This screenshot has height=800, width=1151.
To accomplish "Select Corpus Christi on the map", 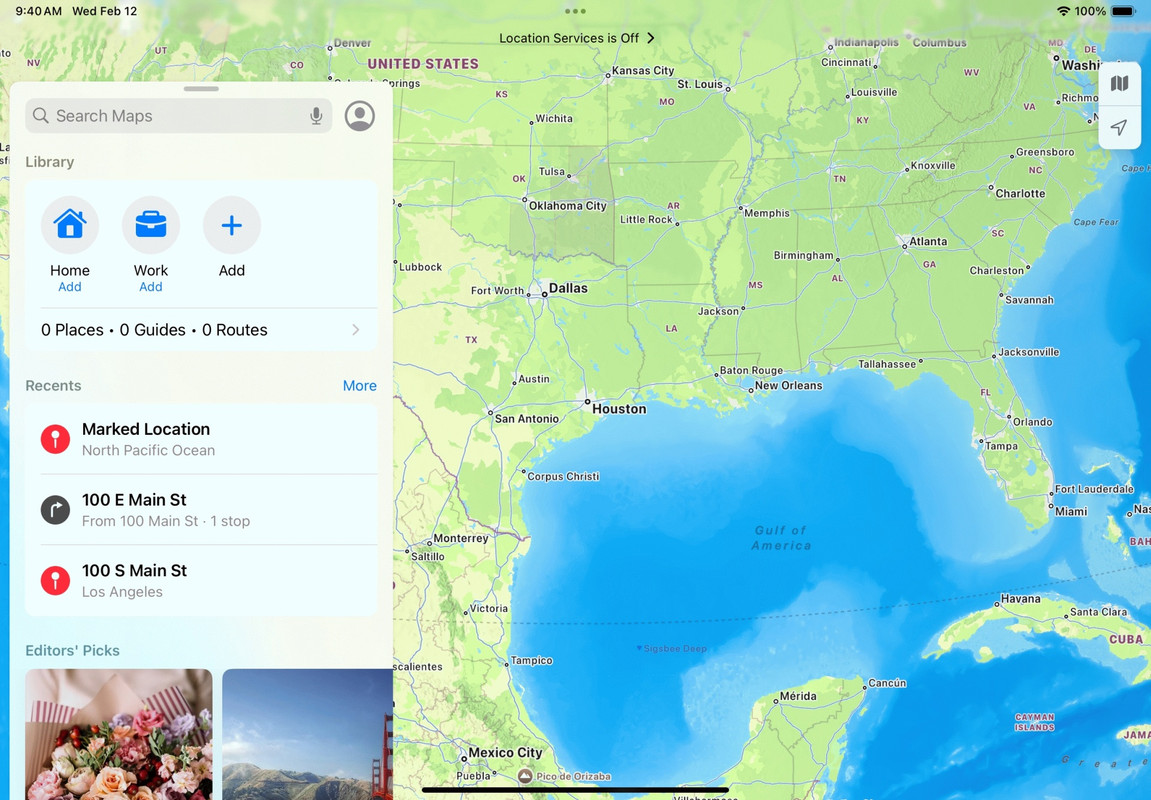I will coord(563,476).
